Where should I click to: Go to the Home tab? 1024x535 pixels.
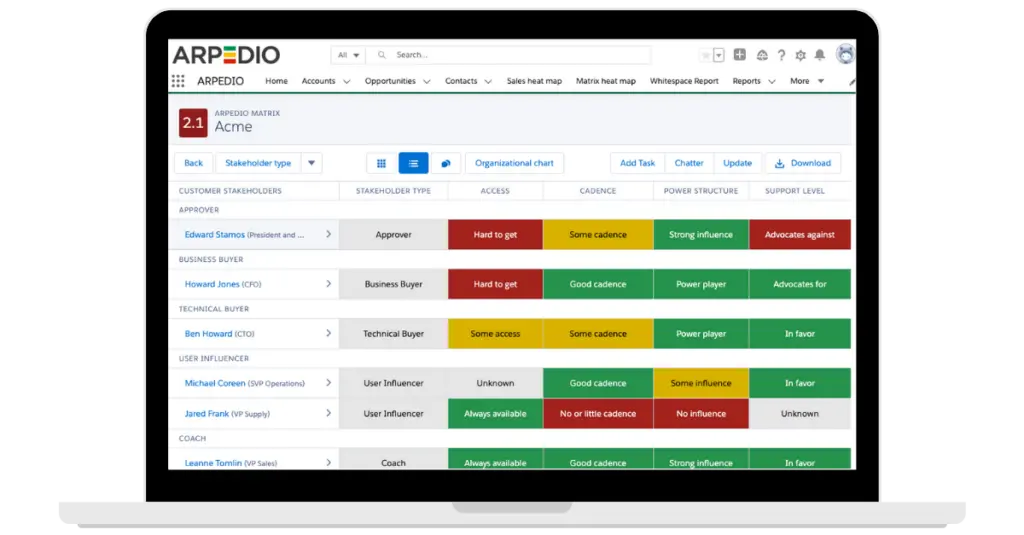276,81
